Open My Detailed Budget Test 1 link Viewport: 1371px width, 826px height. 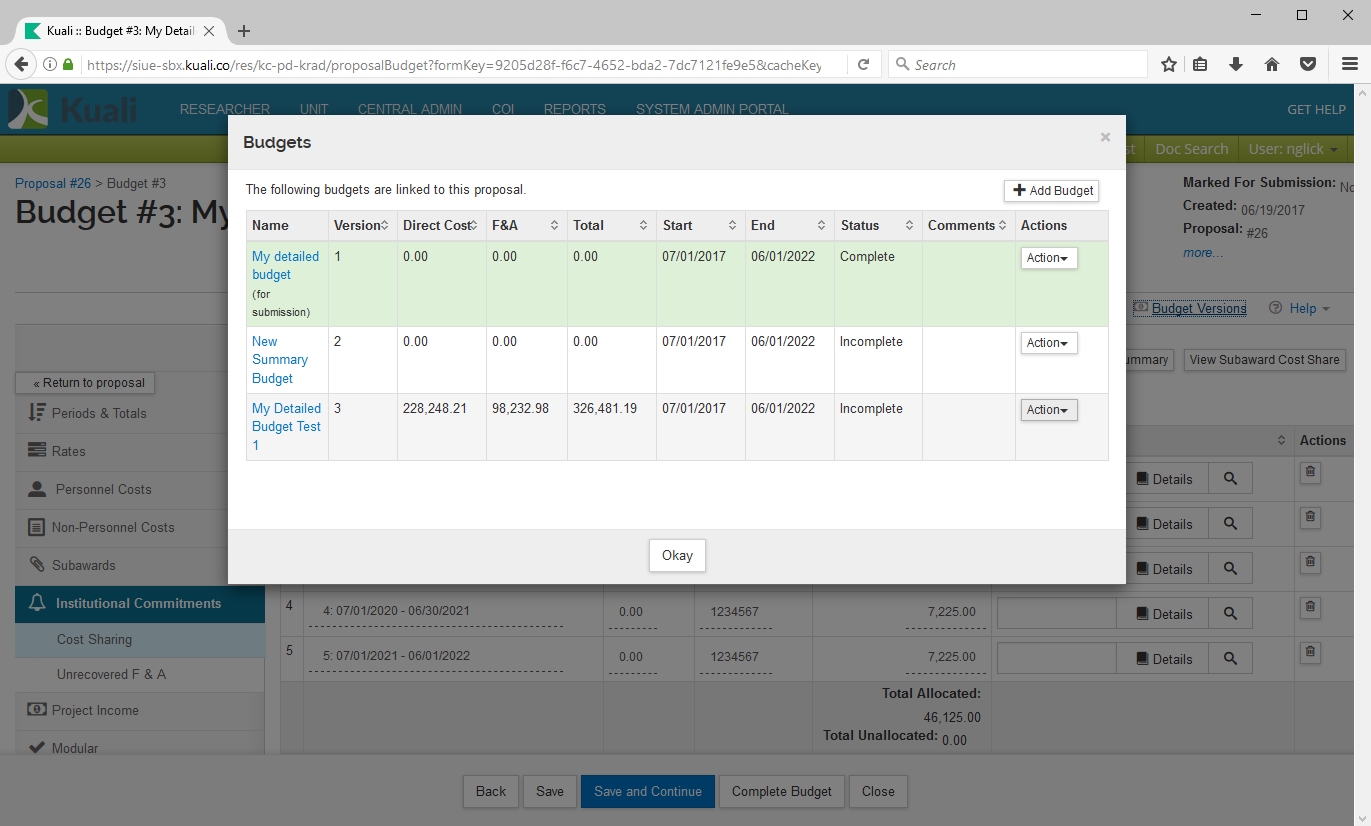(286, 427)
